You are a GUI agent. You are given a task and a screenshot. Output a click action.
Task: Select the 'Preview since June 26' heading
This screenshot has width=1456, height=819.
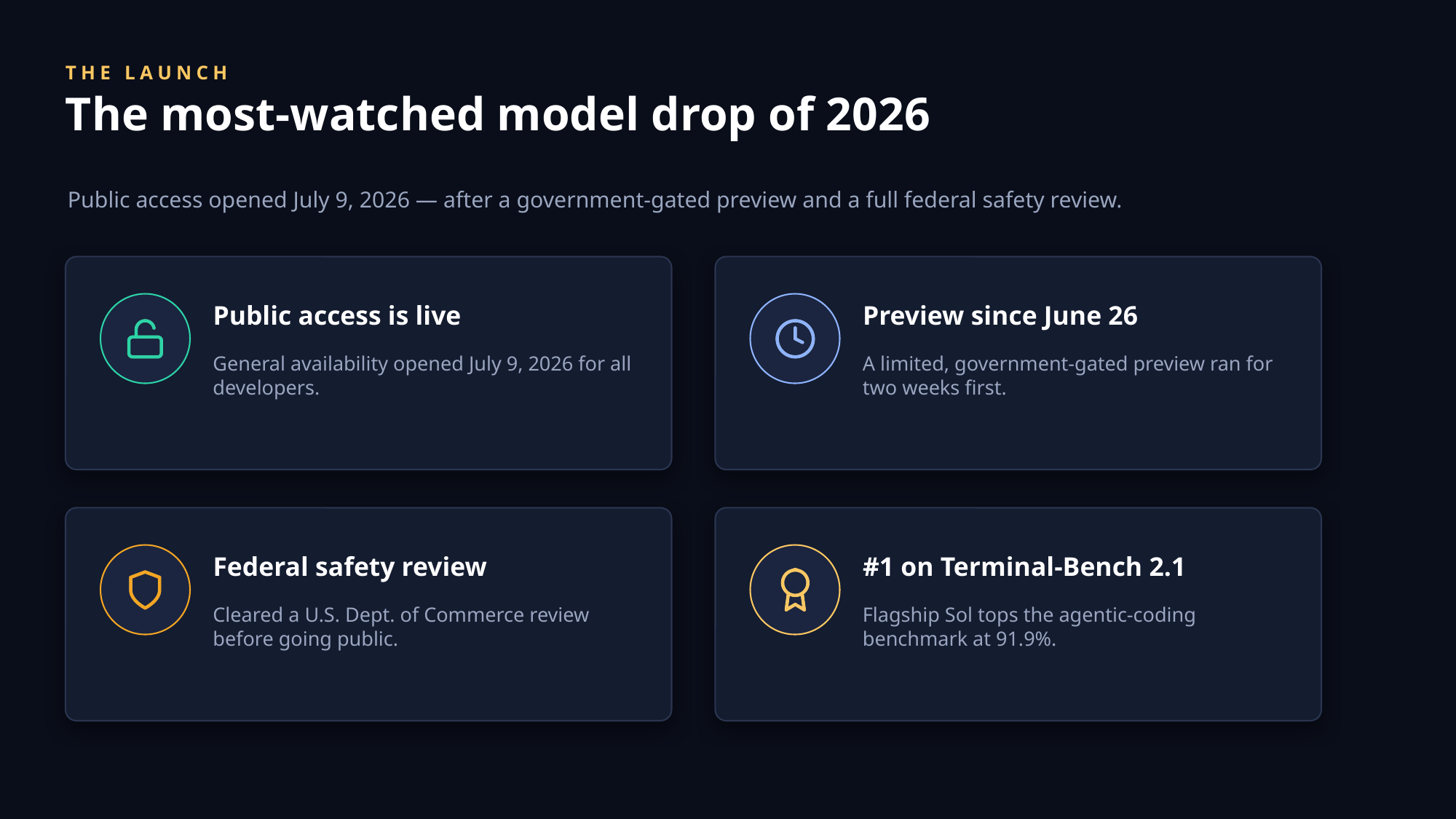pyautogui.click(x=1000, y=315)
